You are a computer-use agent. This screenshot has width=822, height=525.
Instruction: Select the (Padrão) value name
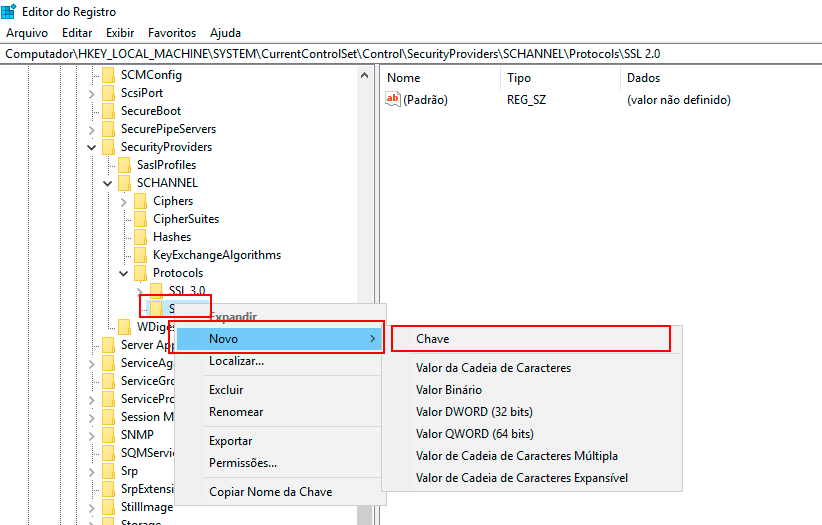[x=425, y=100]
